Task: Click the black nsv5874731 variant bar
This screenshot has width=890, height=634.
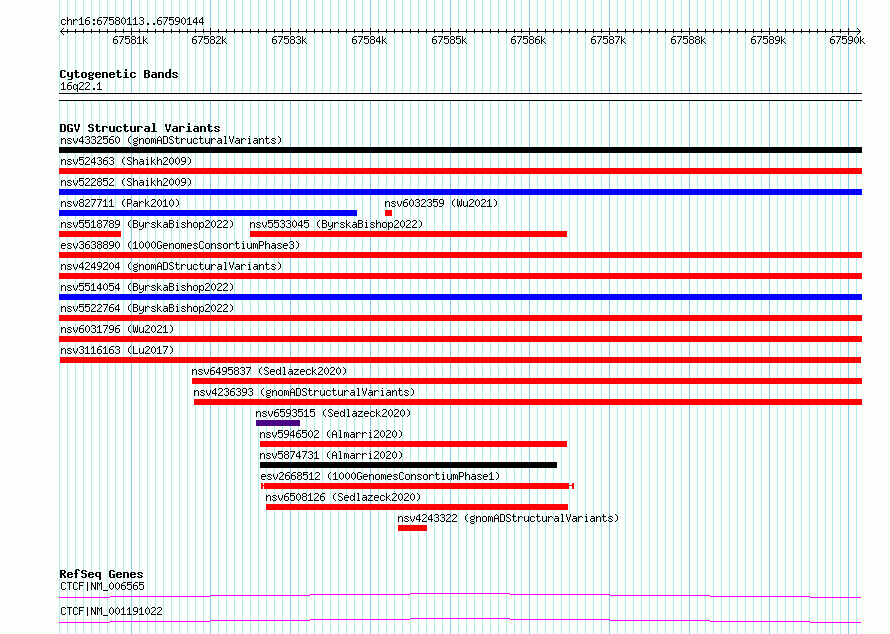Action: (408, 465)
